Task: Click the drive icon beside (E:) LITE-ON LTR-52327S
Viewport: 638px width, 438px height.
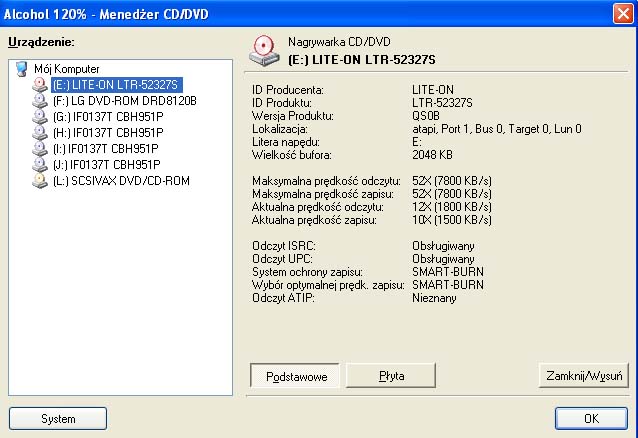Action: pos(40,85)
